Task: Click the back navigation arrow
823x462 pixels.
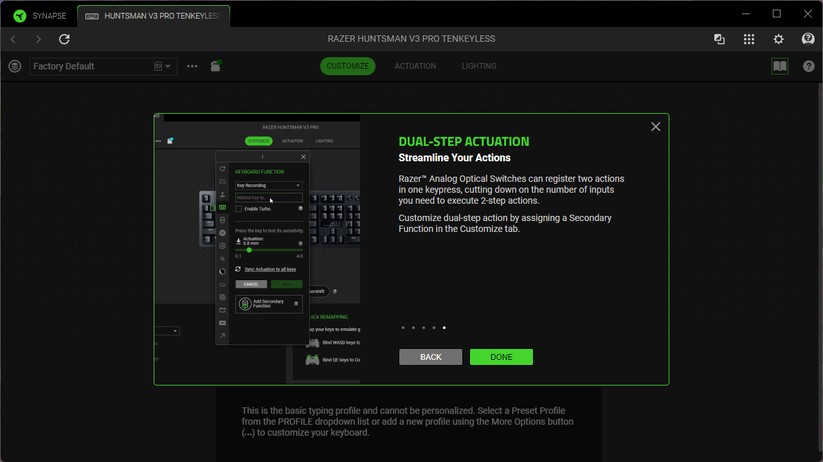Action: pos(13,39)
